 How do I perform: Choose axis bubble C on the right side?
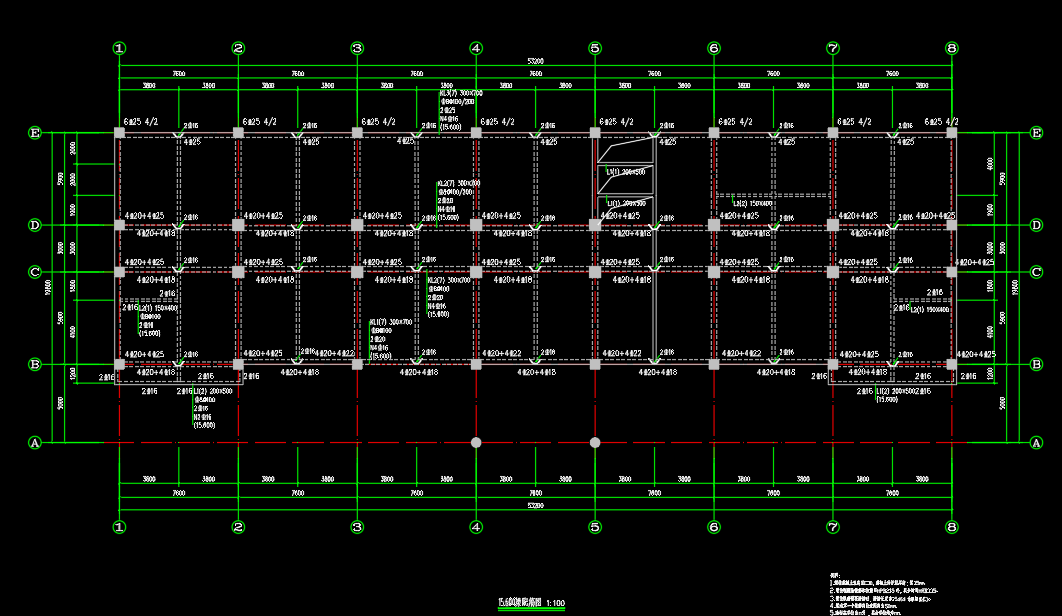pyautogui.click(x=1036, y=272)
